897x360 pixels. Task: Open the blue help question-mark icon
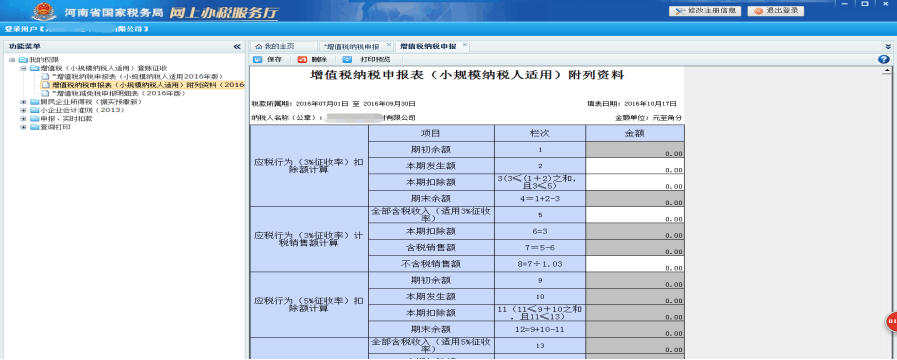coord(884,59)
